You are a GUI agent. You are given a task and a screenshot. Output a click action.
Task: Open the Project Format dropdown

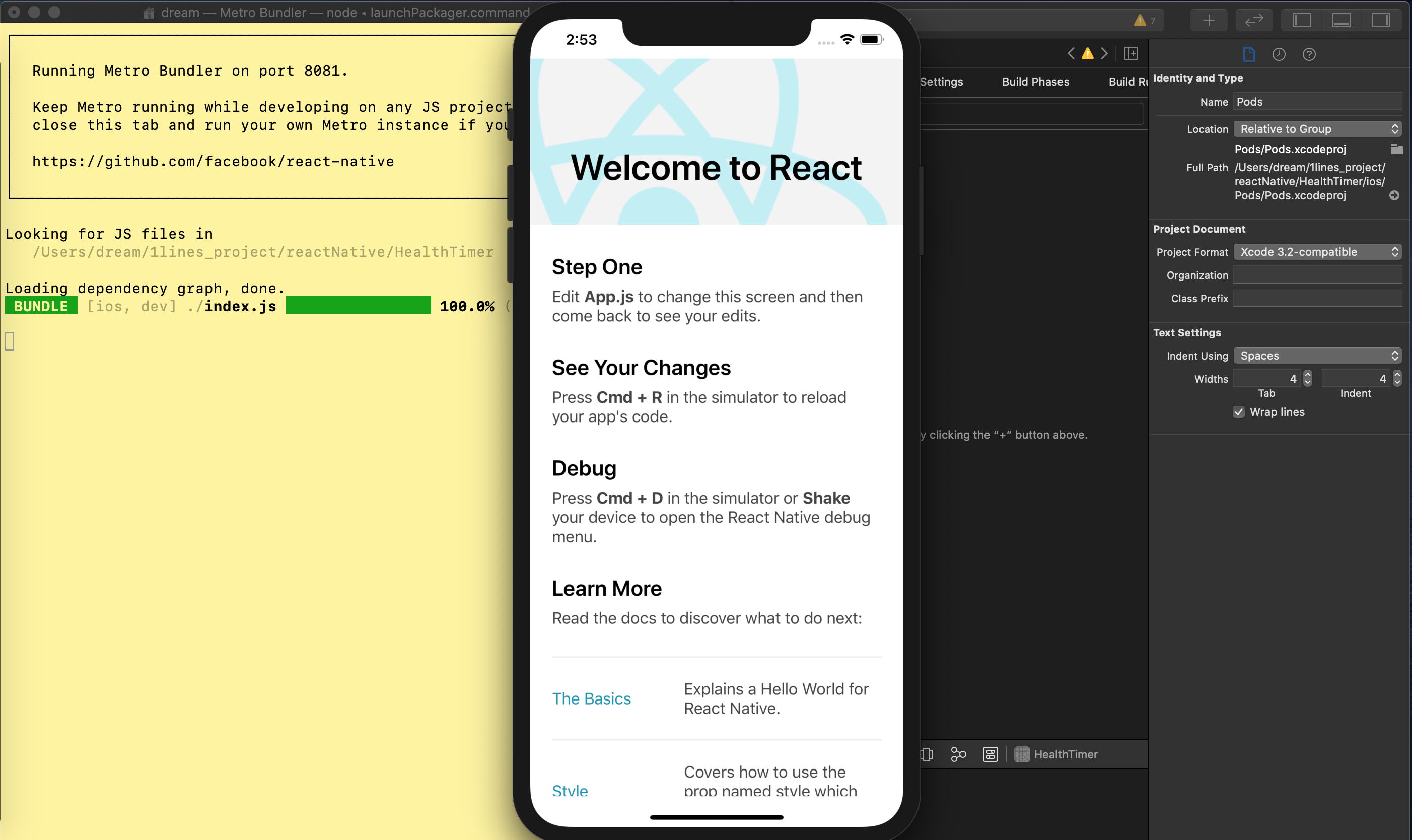pyautogui.click(x=1317, y=252)
